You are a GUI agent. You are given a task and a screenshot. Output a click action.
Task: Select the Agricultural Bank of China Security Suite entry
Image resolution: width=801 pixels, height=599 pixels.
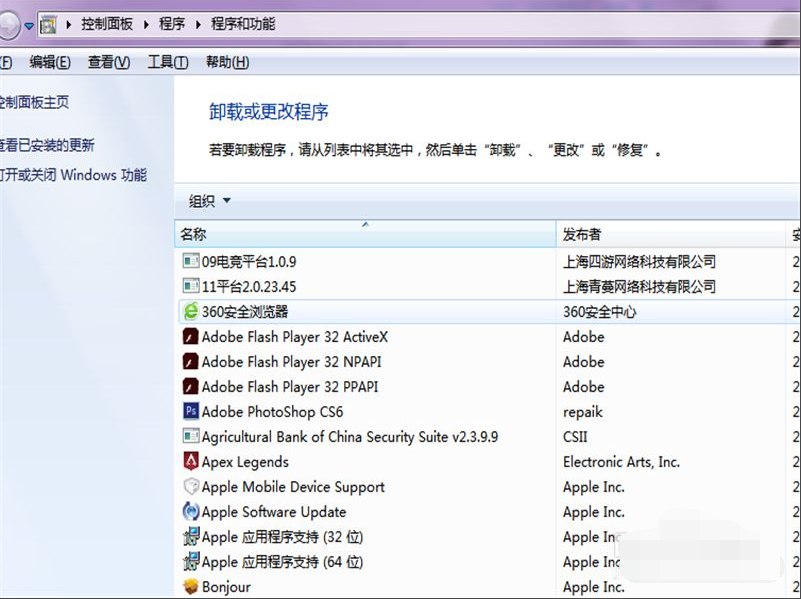click(x=350, y=437)
